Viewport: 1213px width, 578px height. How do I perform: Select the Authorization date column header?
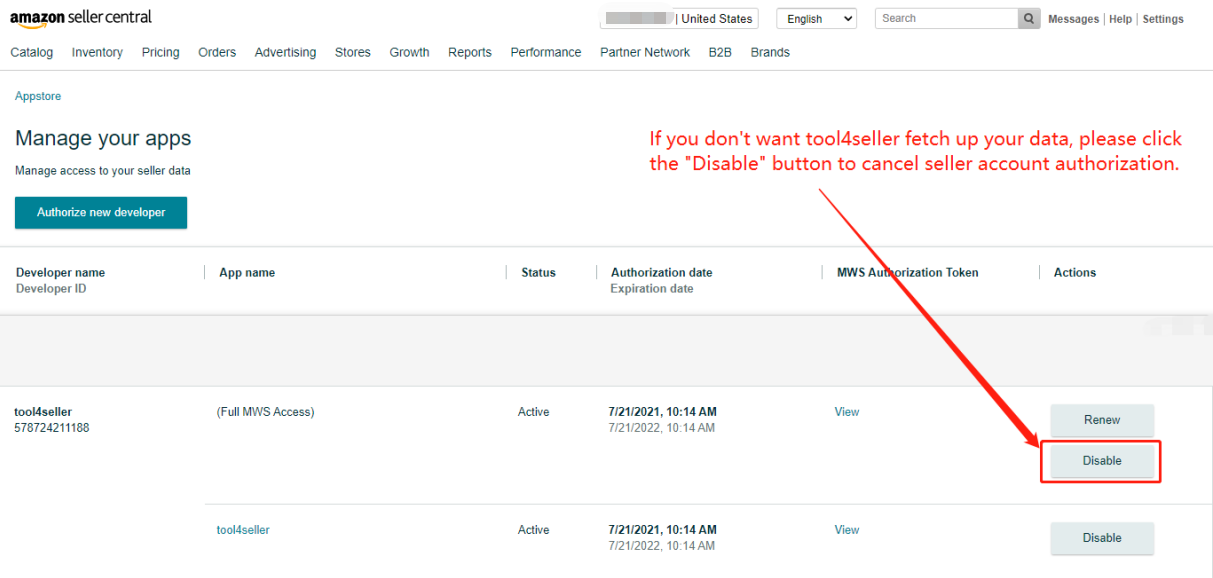click(661, 272)
